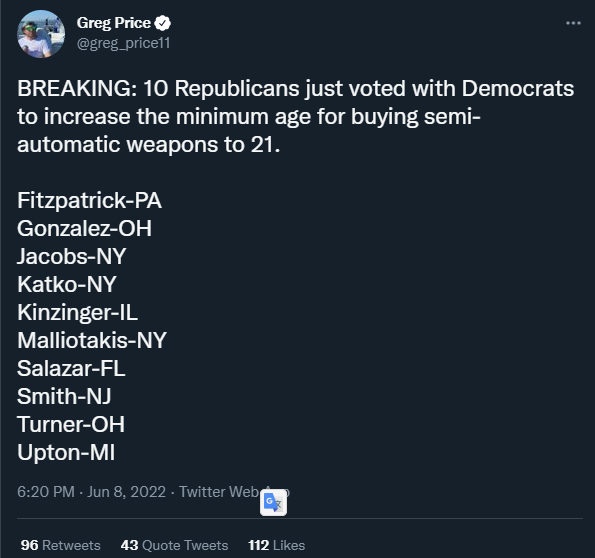This screenshot has width=595, height=558.
Task: Open Greg Price's profile picture
Action: point(41,34)
